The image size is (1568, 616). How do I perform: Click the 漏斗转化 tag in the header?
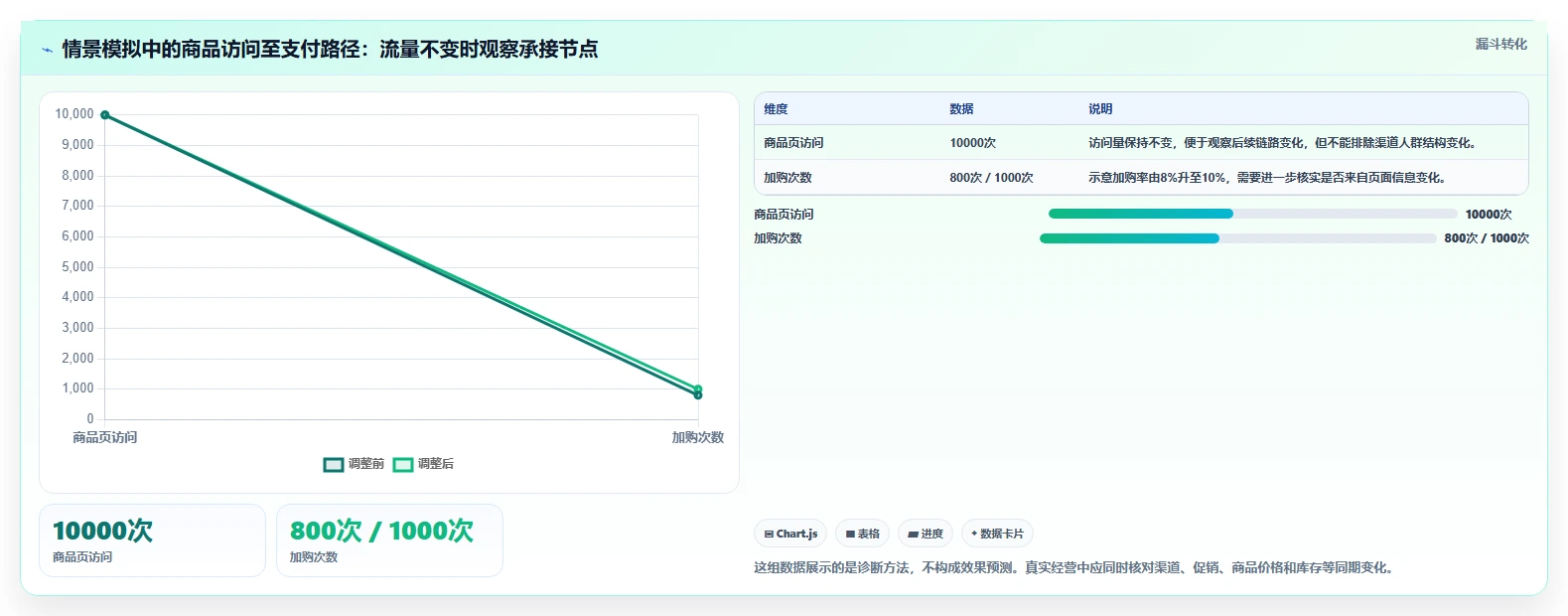click(1500, 44)
